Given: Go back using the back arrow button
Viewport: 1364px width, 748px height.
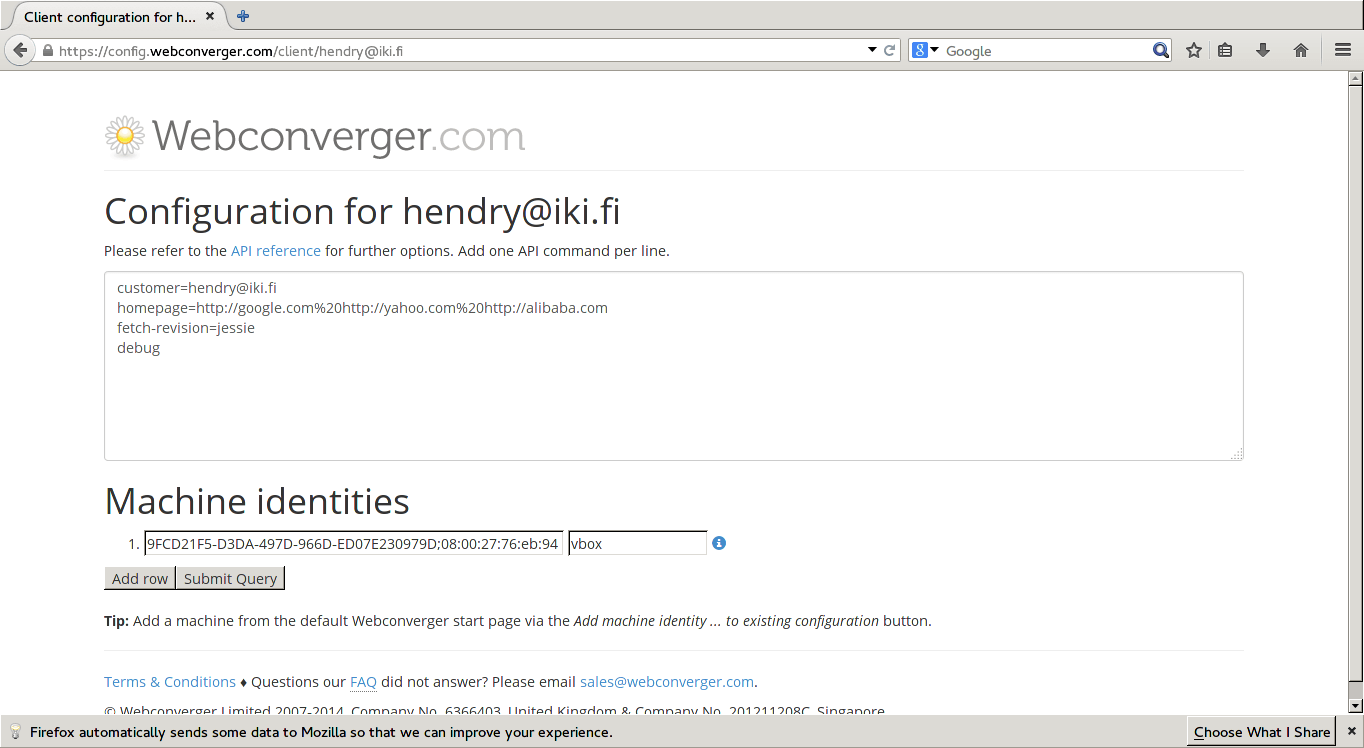Looking at the screenshot, I should [20, 50].
